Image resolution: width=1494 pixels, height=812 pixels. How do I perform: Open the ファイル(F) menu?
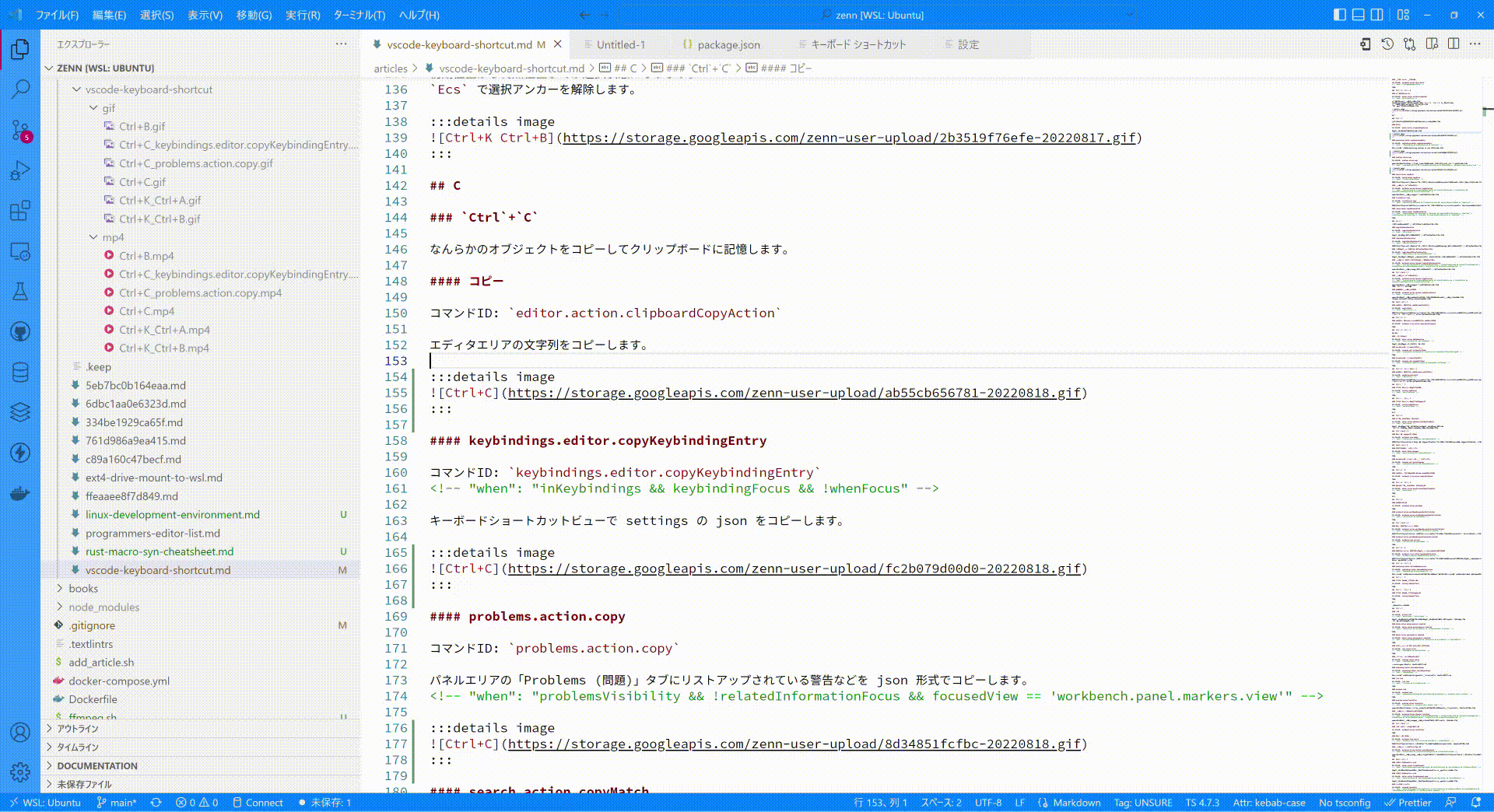tap(57, 15)
